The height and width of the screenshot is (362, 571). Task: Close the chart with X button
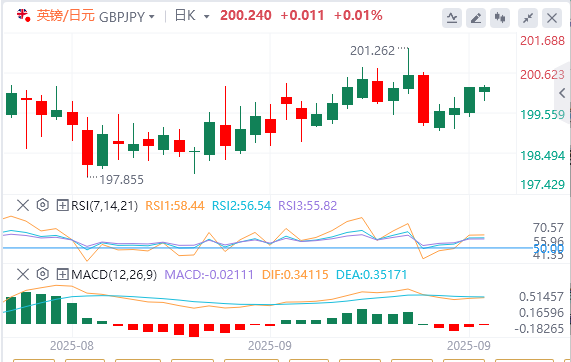[x=552, y=17]
